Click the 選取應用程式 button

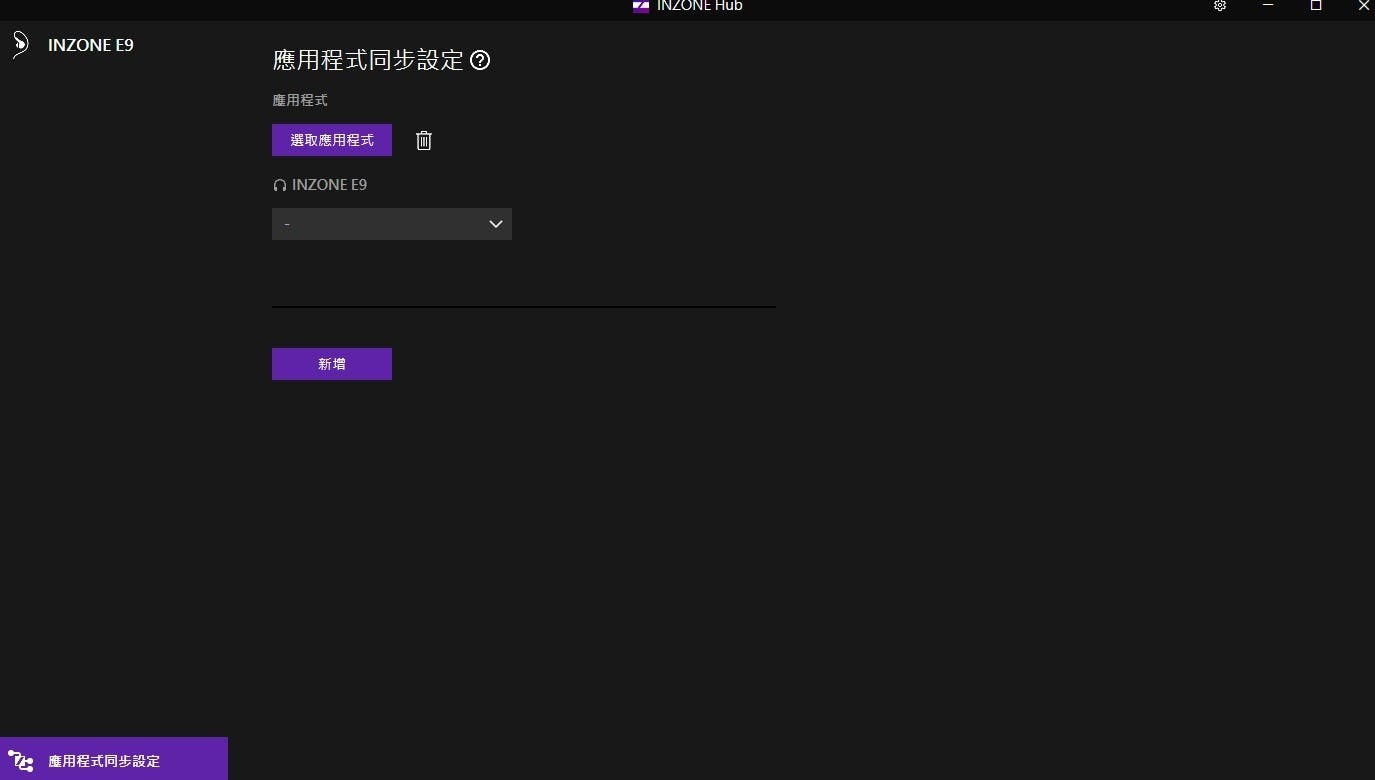(332, 140)
